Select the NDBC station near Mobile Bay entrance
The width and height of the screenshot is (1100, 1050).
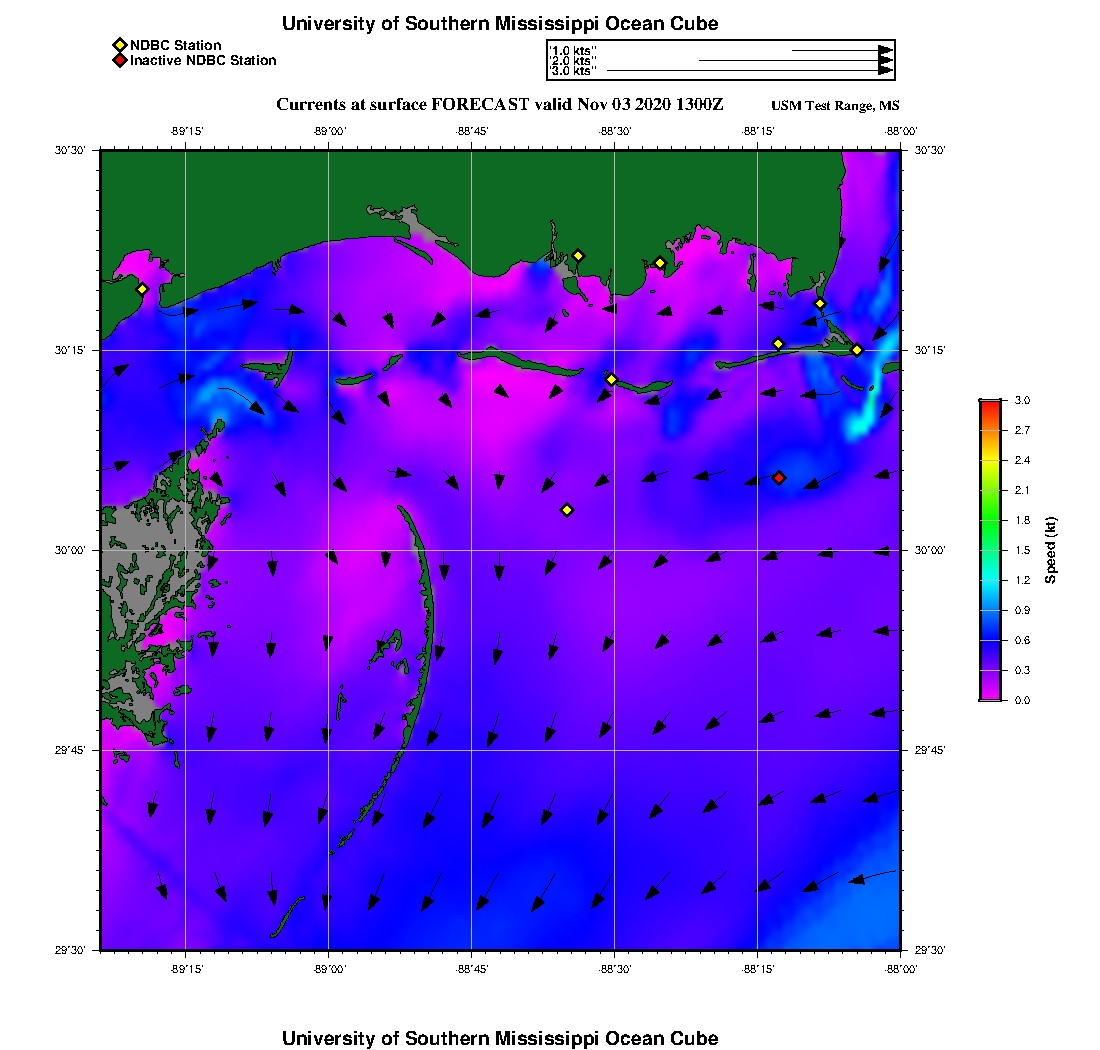pos(820,304)
